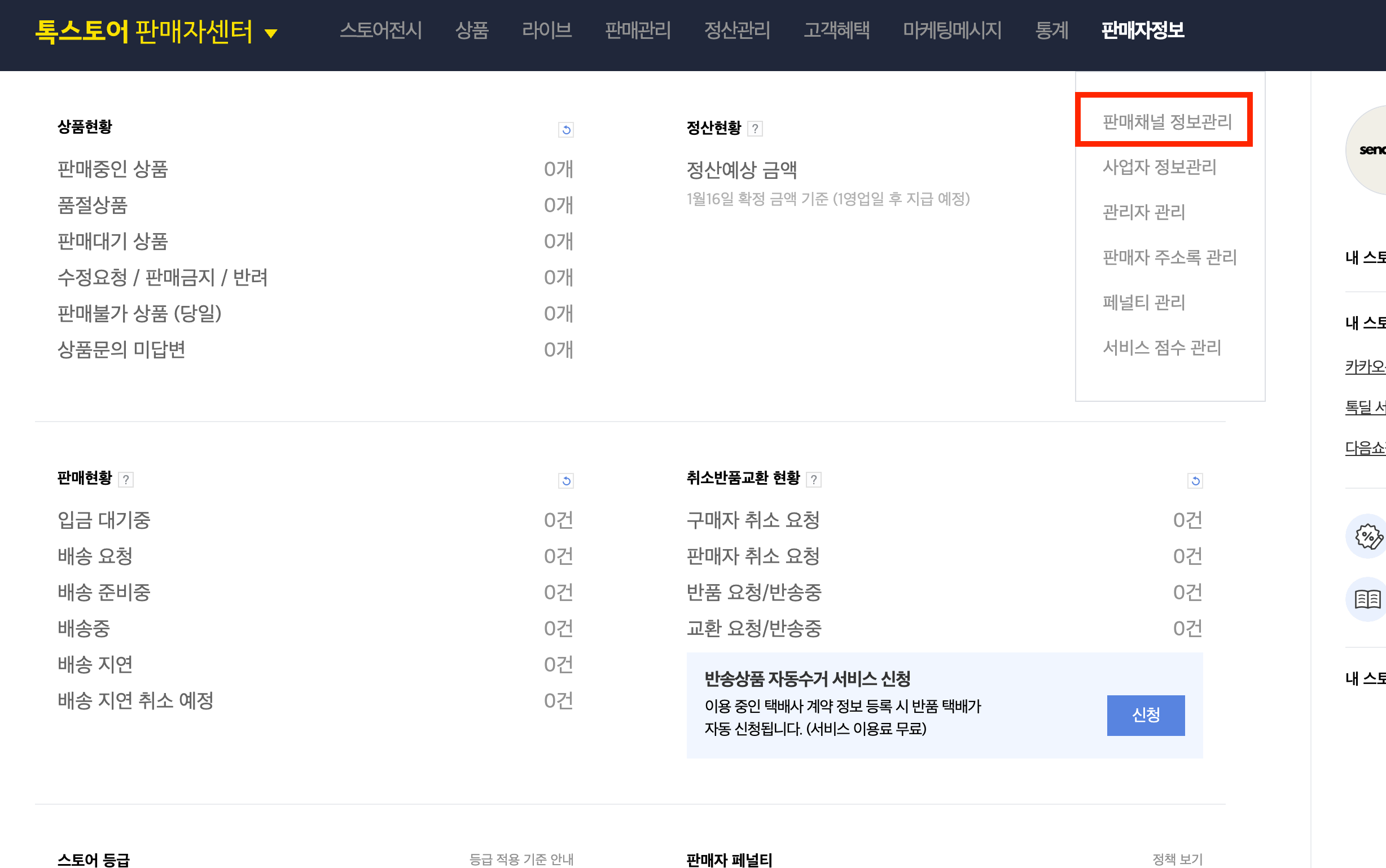Open help tooltip for 취소반품교환 현황
The width and height of the screenshot is (1386, 868).
(x=813, y=479)
